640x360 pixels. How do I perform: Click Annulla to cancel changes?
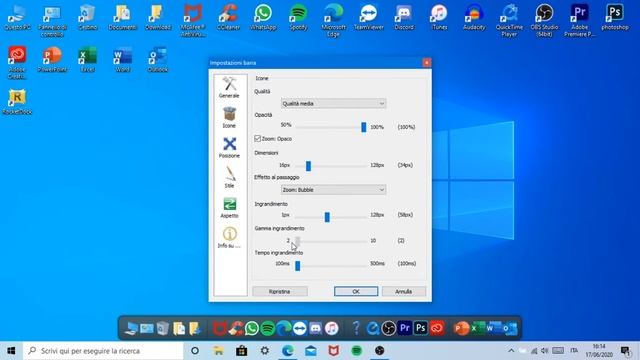coord(403,291)
